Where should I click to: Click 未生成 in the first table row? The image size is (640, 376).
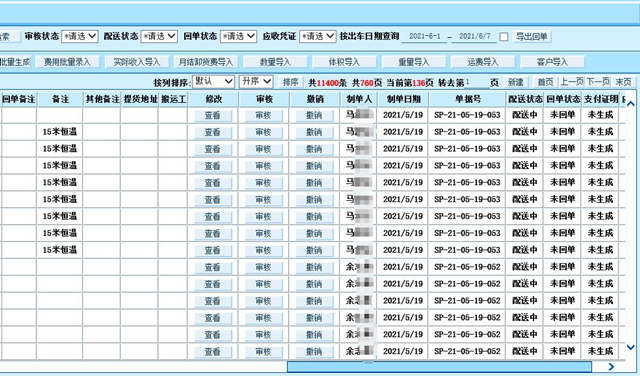coord(600,115)
